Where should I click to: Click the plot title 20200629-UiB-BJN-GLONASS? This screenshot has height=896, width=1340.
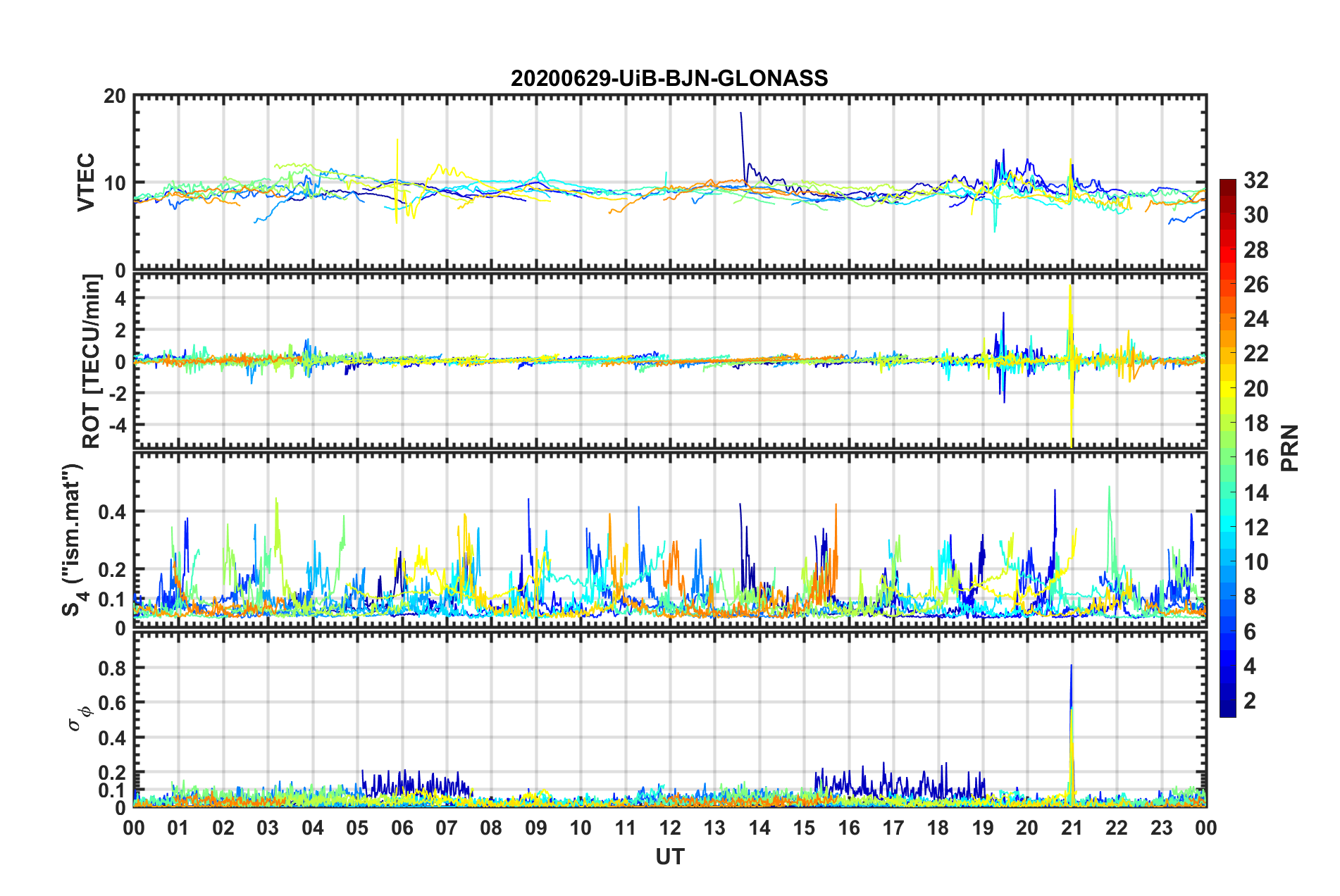point(669,77)
